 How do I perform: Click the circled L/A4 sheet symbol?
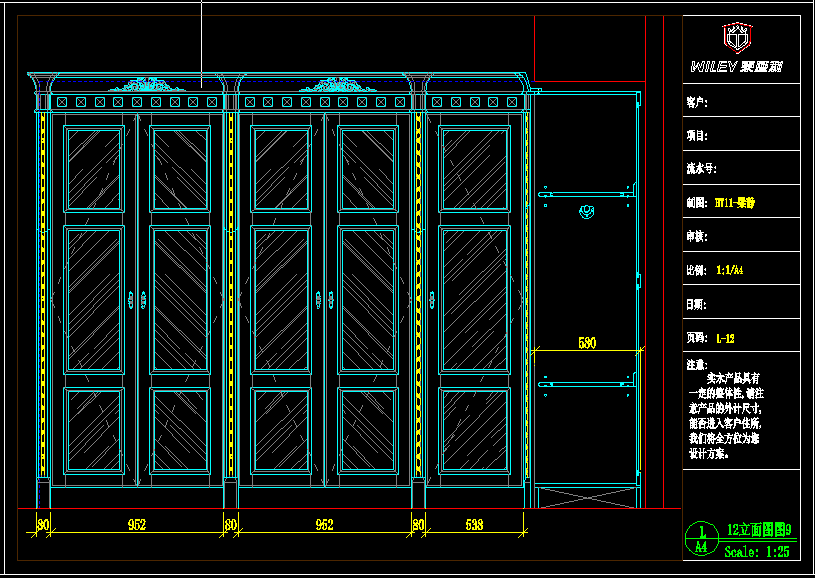tap(701, 539)
